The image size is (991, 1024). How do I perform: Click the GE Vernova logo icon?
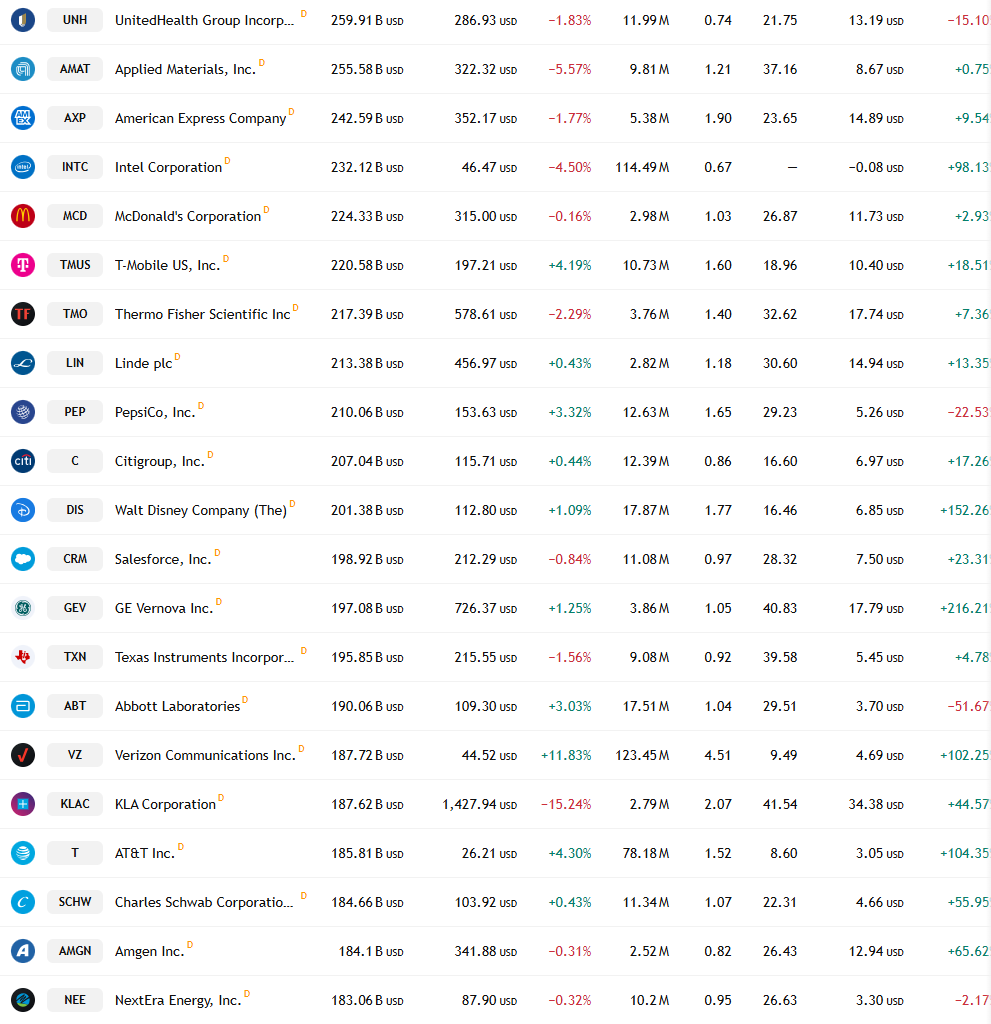23,608
